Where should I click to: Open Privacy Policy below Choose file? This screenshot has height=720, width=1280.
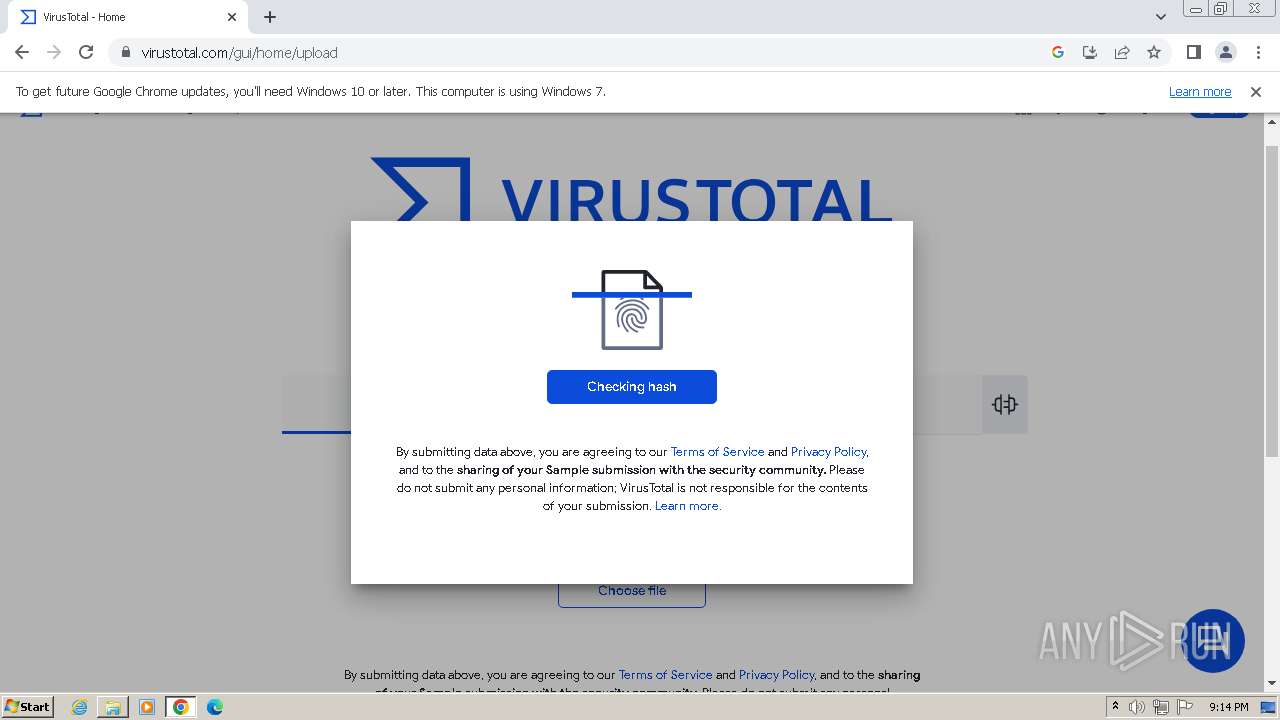(777, 675)
